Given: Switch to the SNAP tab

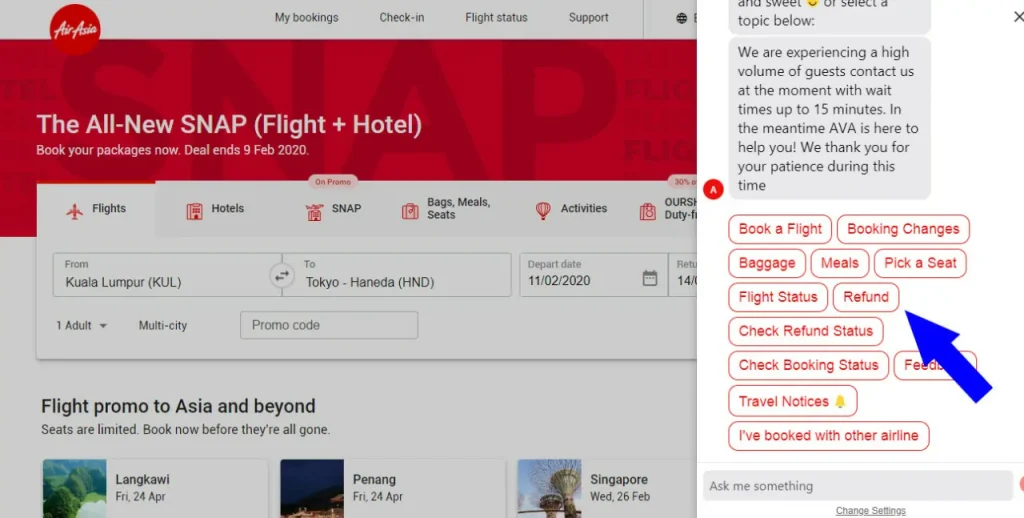Looking at the screenshot, I should point(334,210).
